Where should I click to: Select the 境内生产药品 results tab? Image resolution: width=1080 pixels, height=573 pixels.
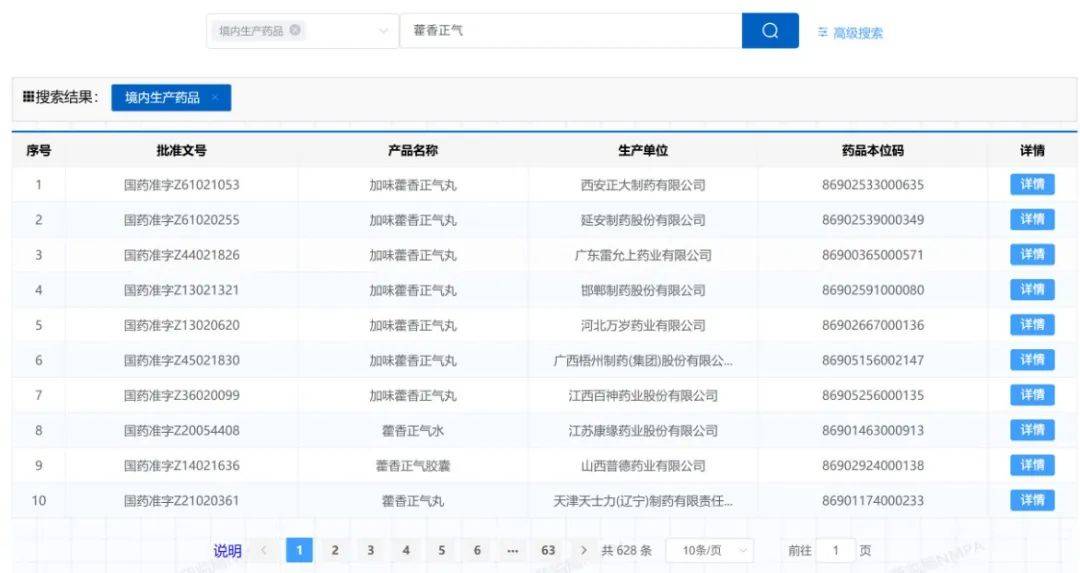pyautogui.click(x=162, y=98)
